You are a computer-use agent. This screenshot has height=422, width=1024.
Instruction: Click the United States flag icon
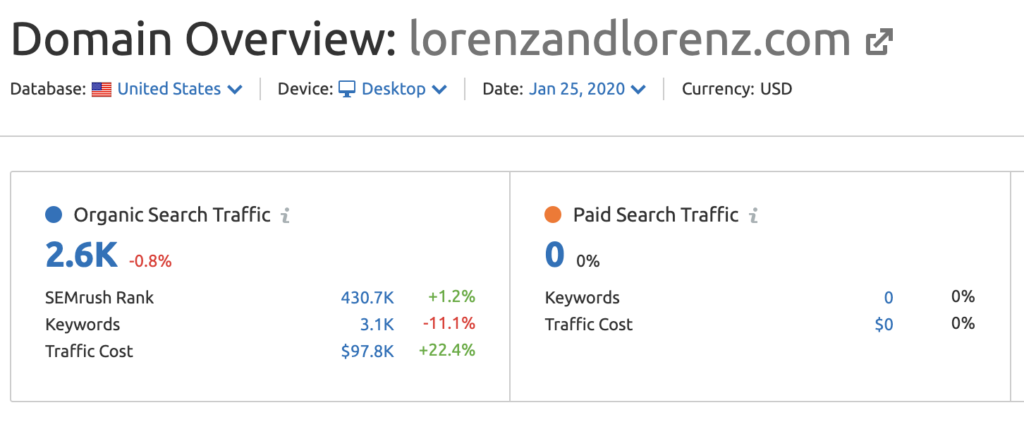tap(101, 89)
